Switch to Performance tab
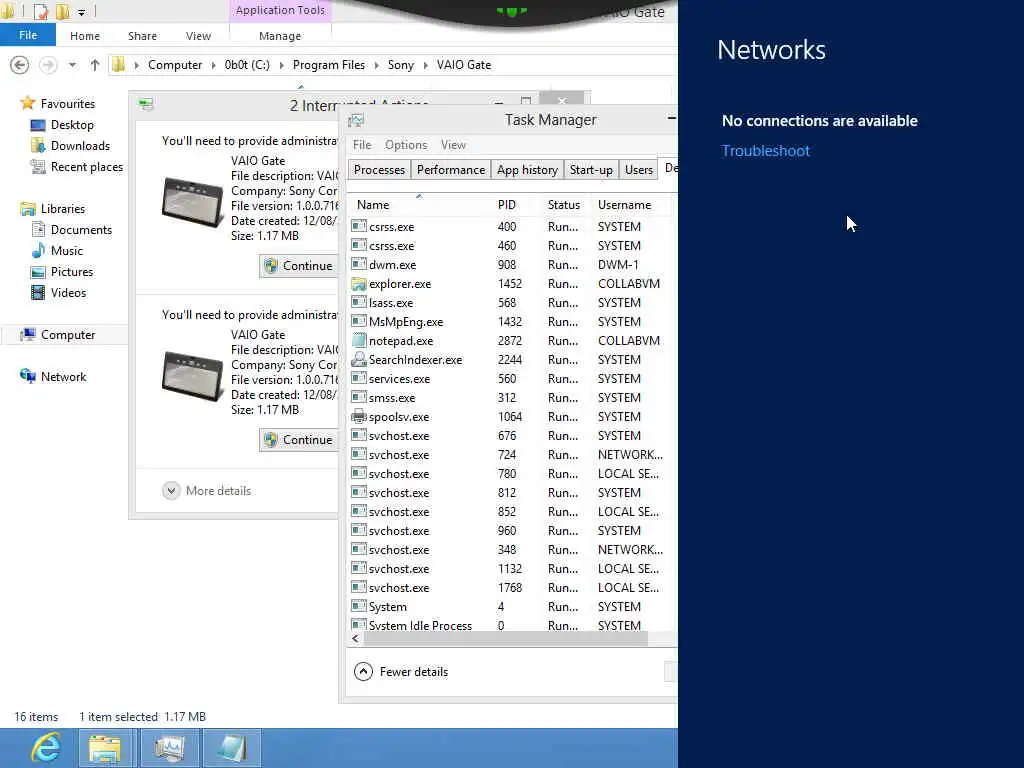The width and height of the screenshot is (1024, 768). [451, 170]
